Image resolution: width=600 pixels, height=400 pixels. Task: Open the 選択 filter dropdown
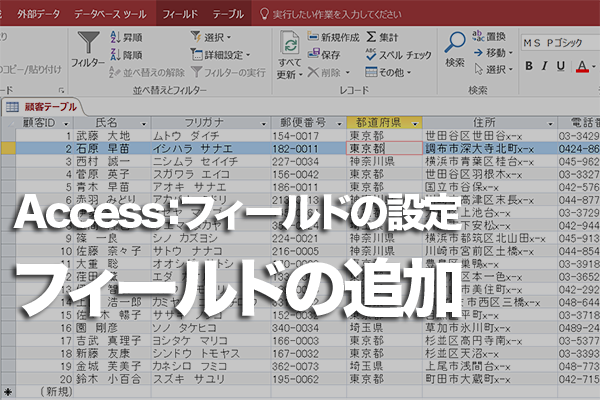click(x=211, y=37)
